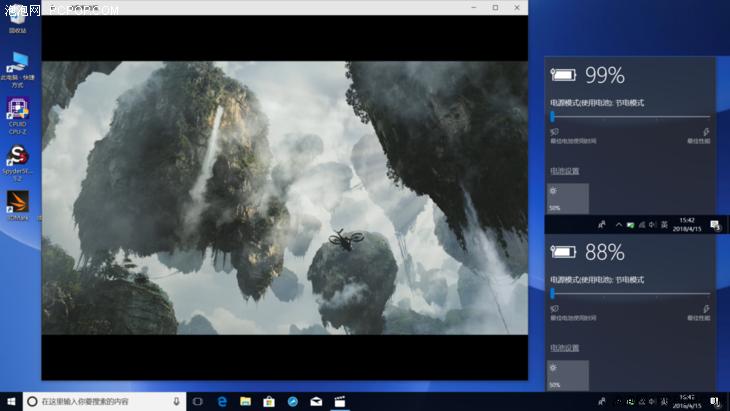
Task: Close the video player window
Action: pyautogui.click(x=517, y=7)
